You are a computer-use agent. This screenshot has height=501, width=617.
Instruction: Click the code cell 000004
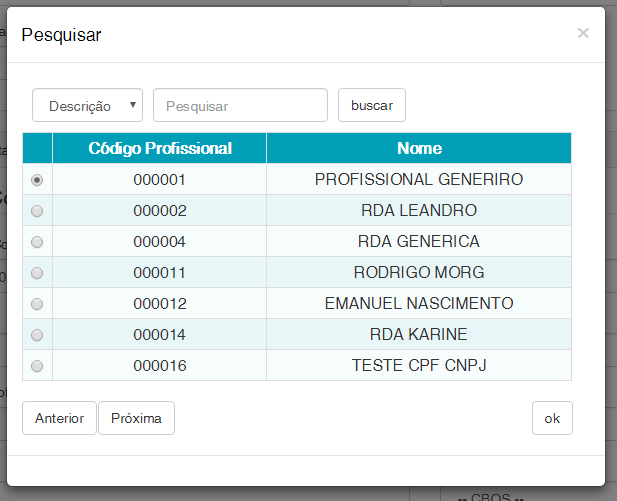coord(160,242)
